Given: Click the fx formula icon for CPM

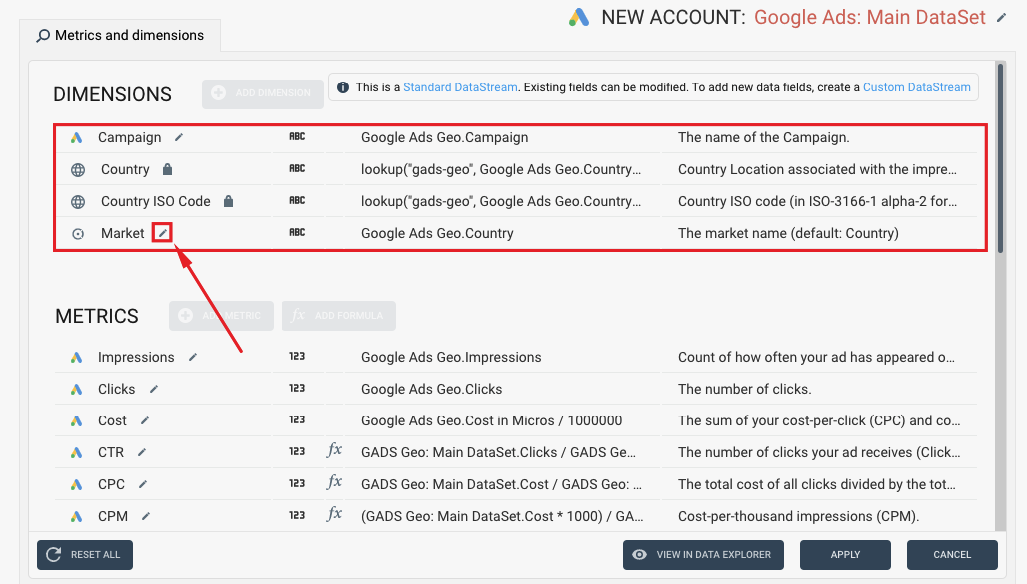Looking at the screenshot, I should click(335, 515).
